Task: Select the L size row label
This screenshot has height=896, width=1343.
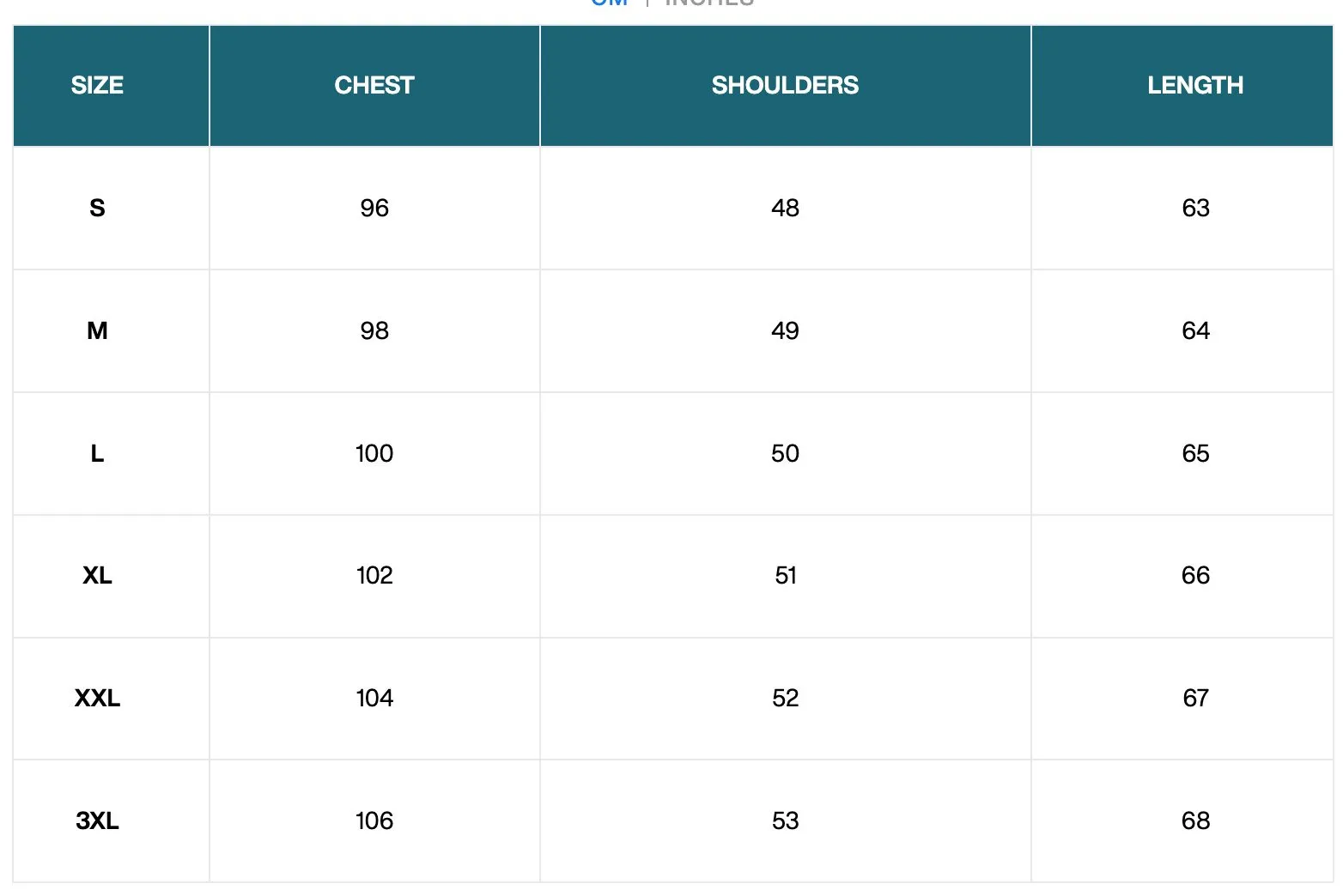Action: [x=97, y=453]
